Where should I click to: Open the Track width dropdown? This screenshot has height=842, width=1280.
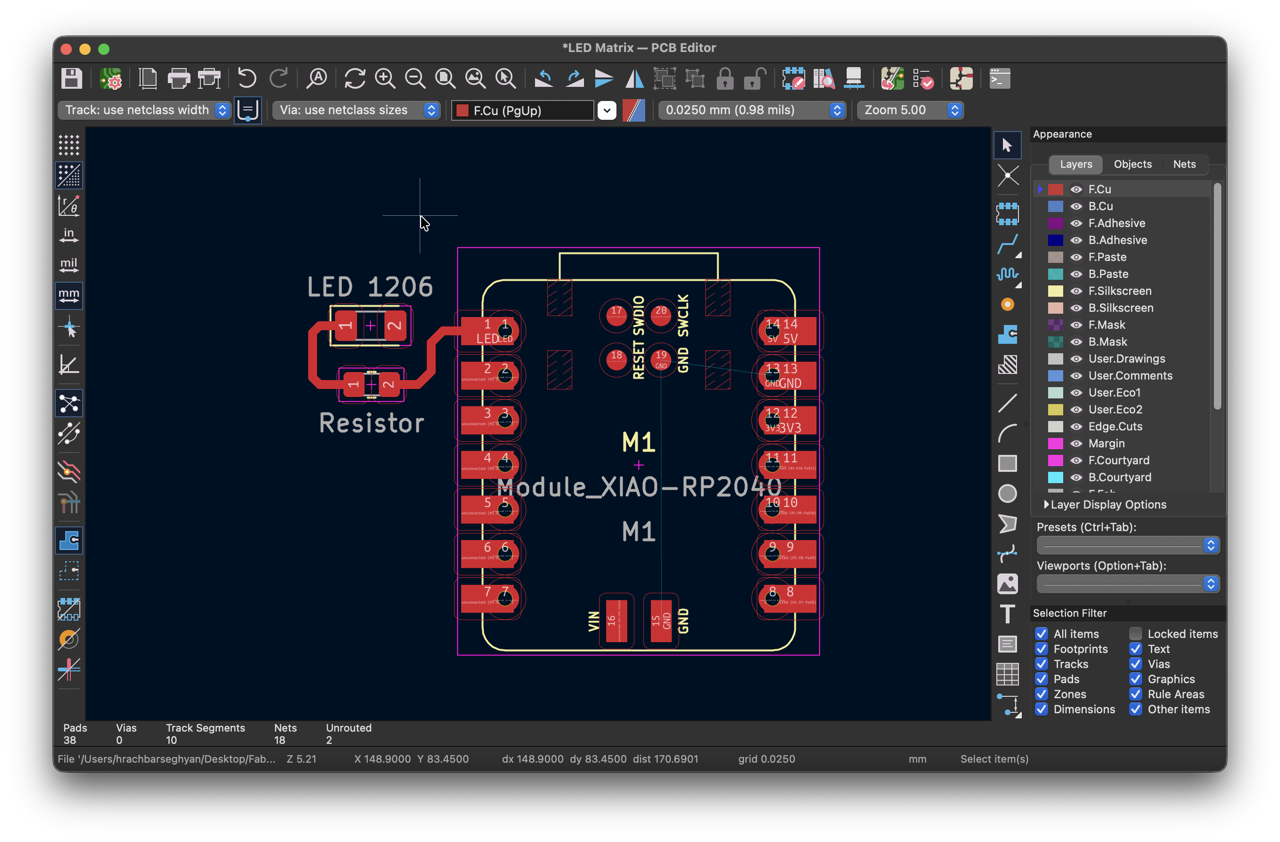(144, 110)
